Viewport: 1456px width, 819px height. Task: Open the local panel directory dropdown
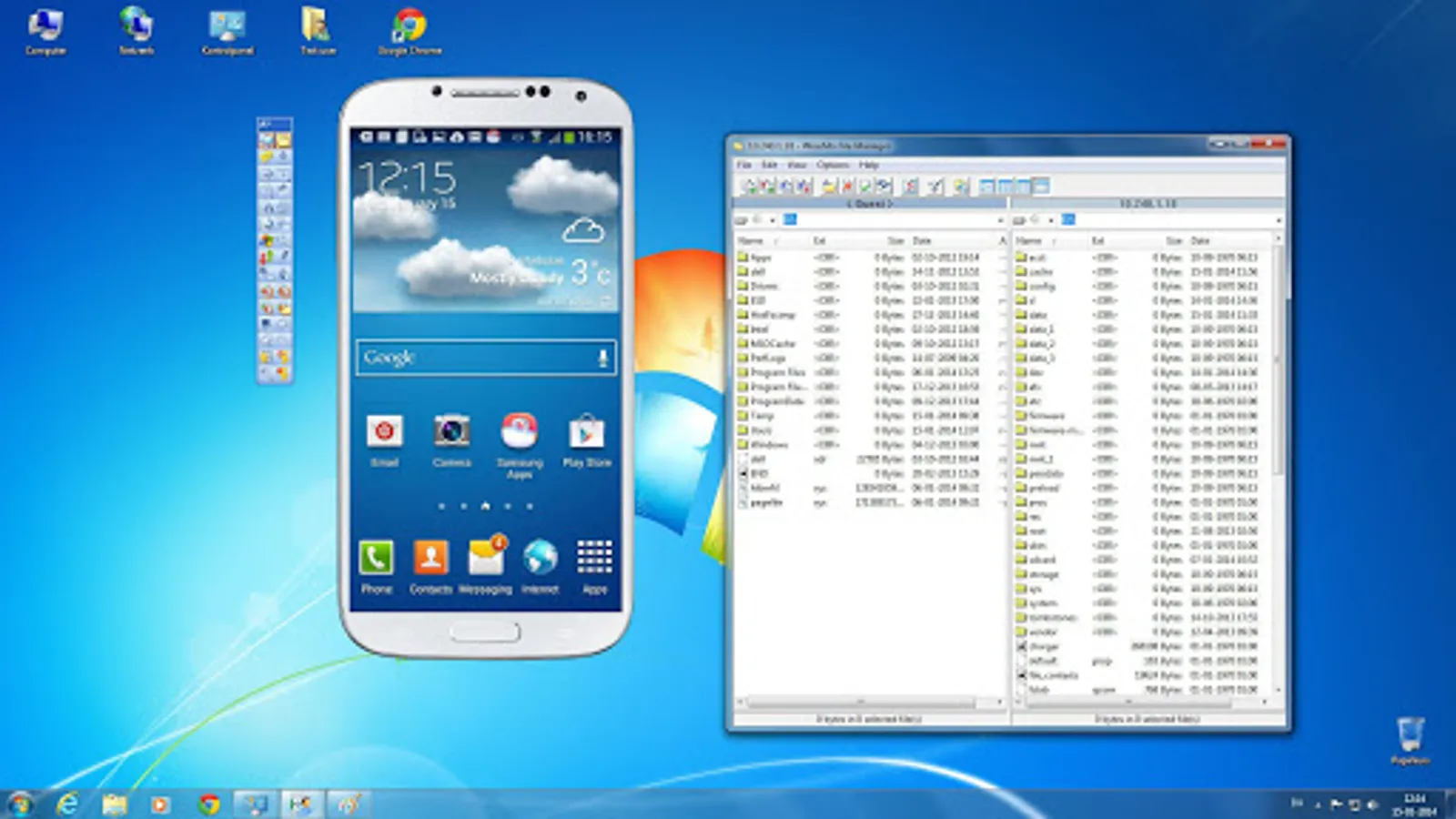(1001, 219)
